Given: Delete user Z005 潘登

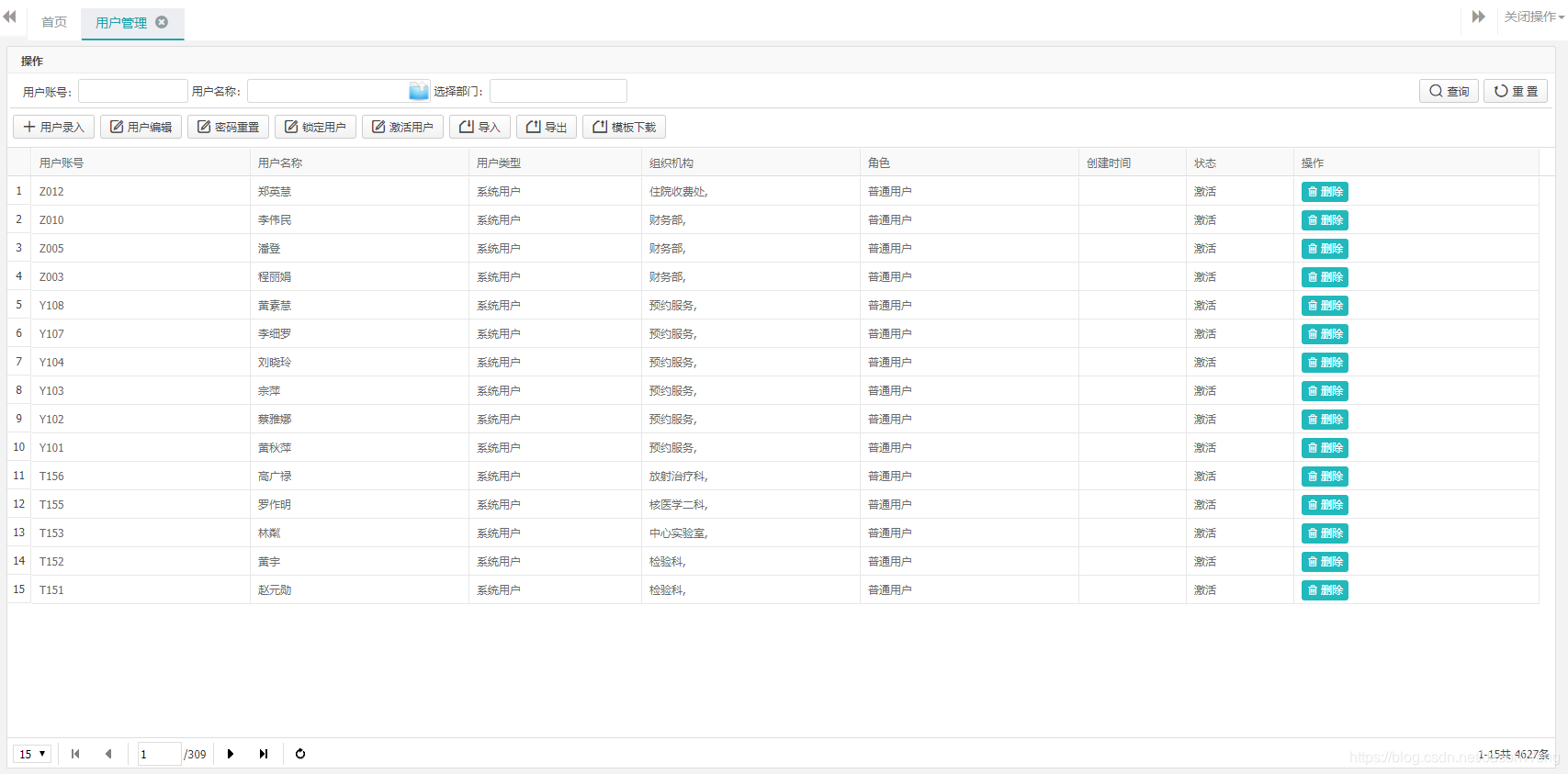Looking at the screenshot, I should (x=1325, y=249).
